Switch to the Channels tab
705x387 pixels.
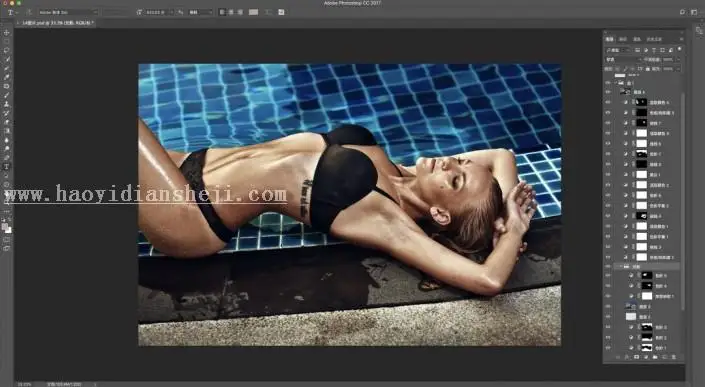623,39
